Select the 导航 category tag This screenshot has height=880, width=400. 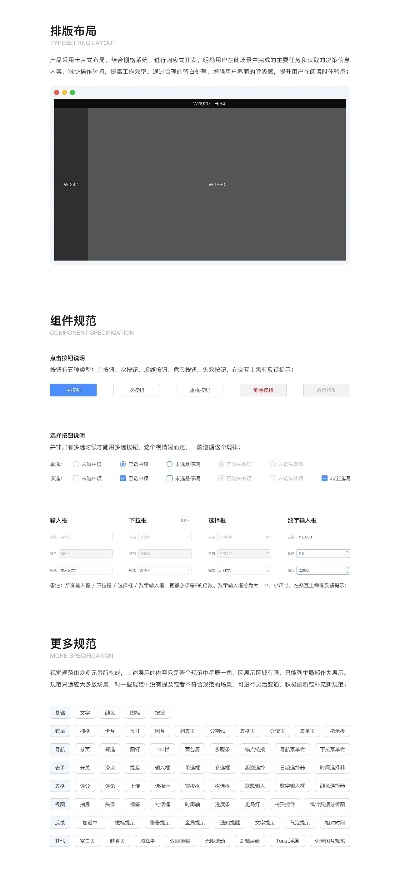(x=59, y=749)
